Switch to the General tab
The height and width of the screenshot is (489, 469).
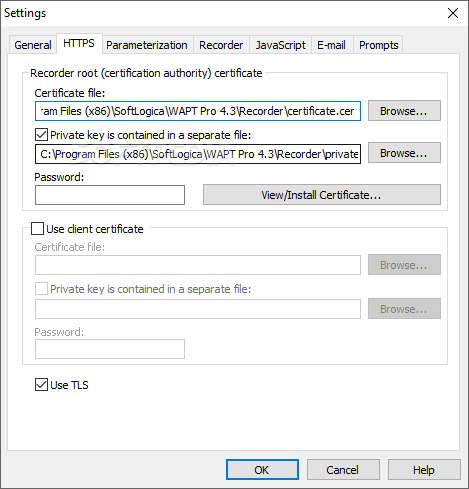(33, 45)
